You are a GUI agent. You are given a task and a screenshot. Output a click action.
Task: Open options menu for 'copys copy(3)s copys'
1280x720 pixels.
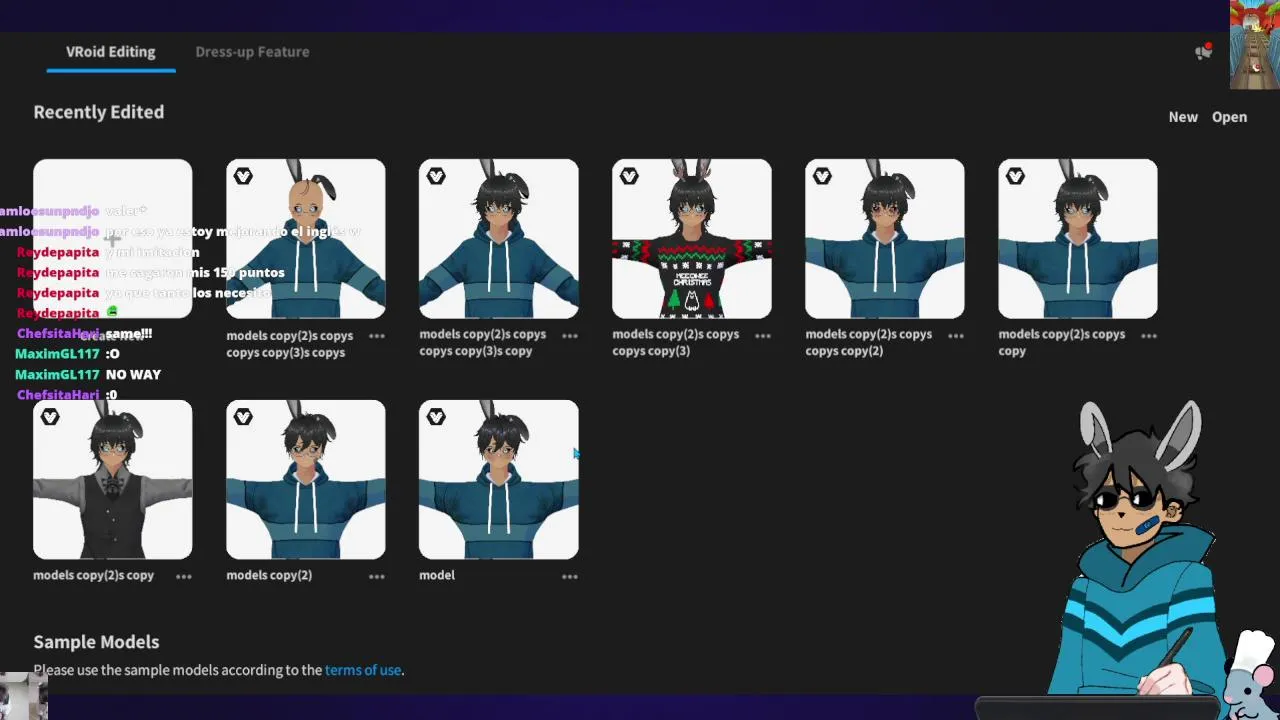click(377, 336)
